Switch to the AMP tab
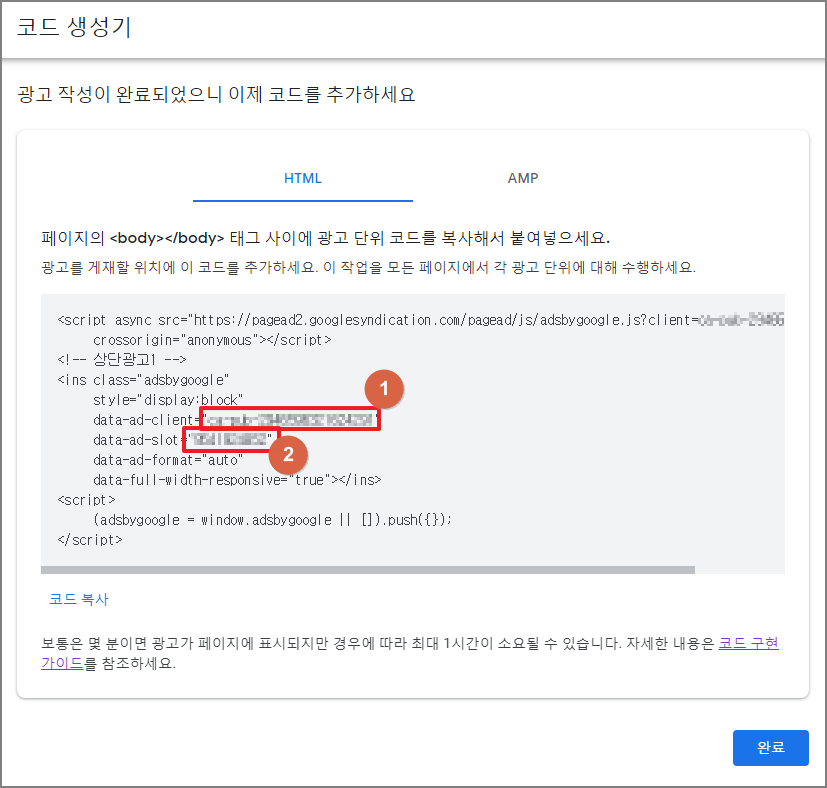 tap(522, 177)
